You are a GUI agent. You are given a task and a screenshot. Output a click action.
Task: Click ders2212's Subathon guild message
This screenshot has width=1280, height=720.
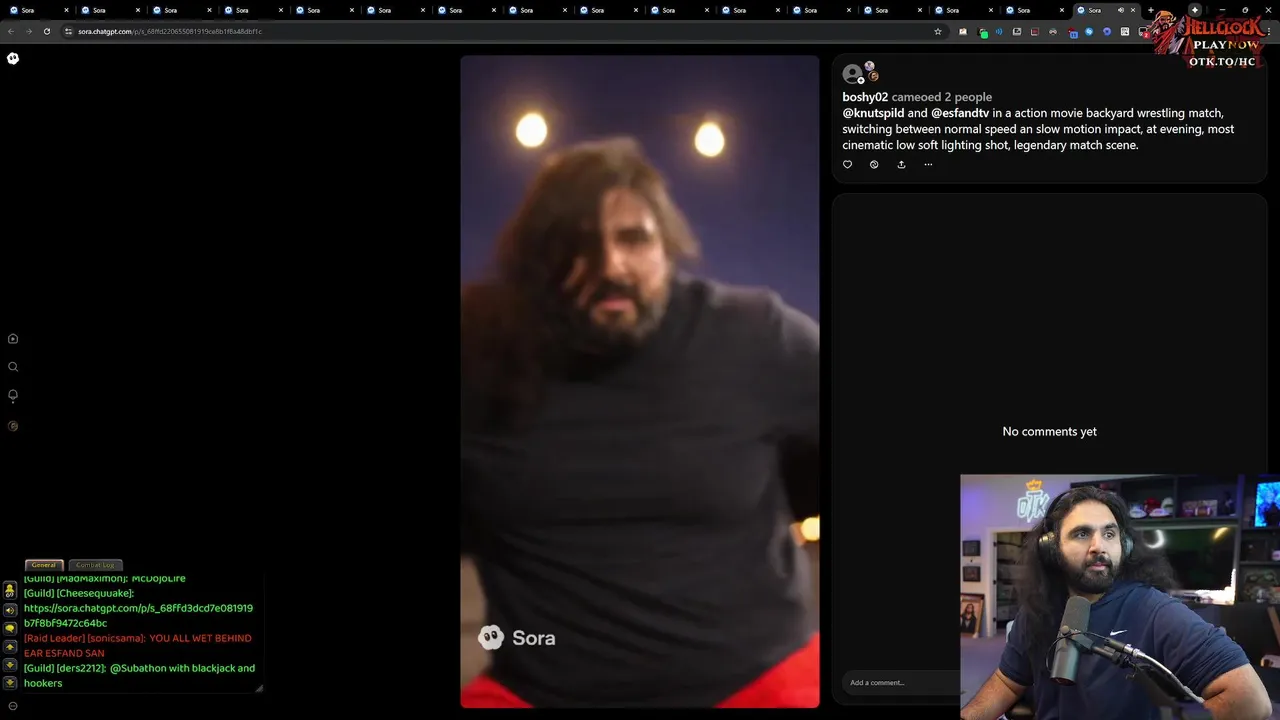(140, 676)
